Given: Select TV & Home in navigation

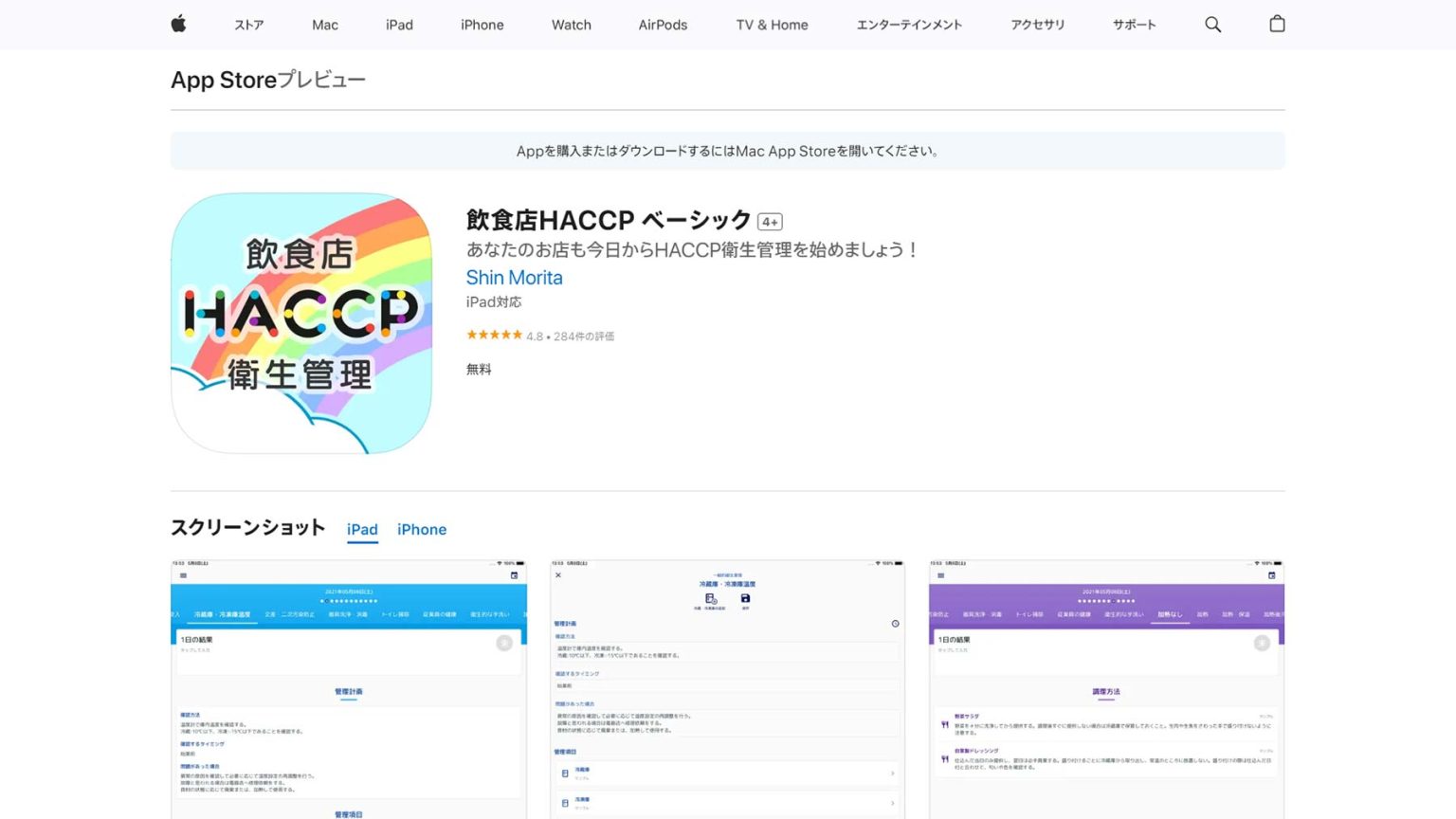Looking at the screenshot, I should (771, 25).
